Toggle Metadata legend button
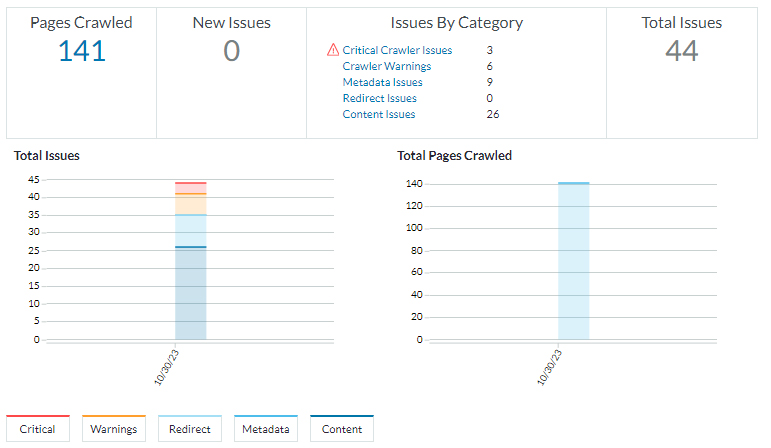 [x=266, y=429]
